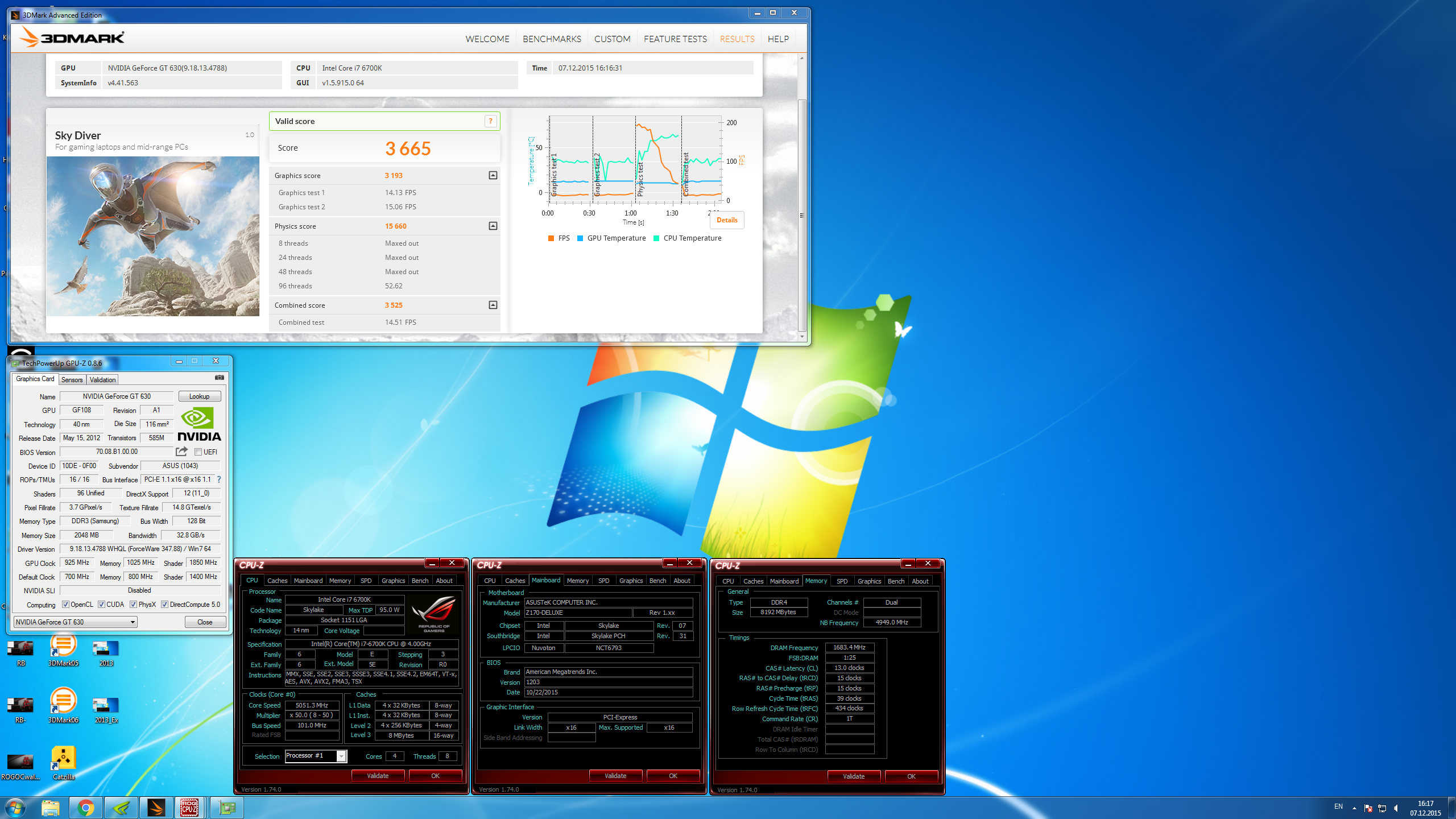Open the WELCOME tab in 3DMark

[x=487, y=39]
